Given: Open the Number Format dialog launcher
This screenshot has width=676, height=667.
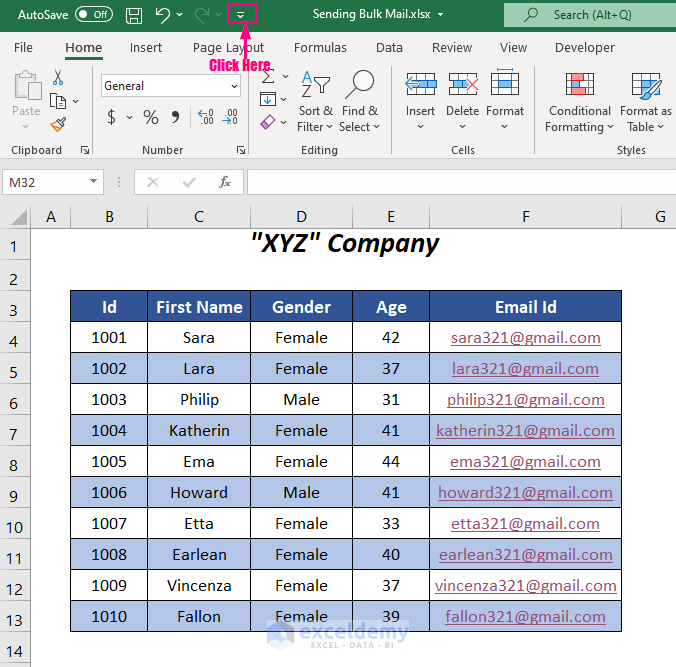Looking at the screenshot, I should (241, 150).
